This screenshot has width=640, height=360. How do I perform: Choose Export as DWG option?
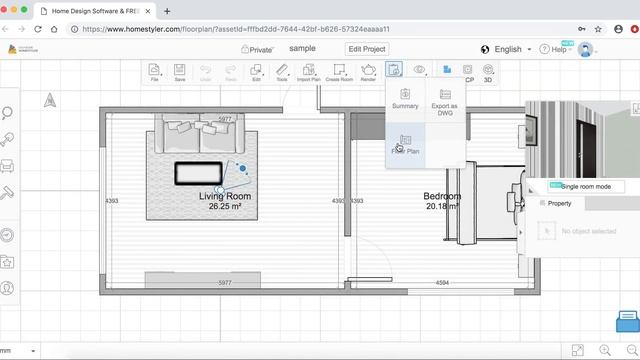[x=445, y=102]
